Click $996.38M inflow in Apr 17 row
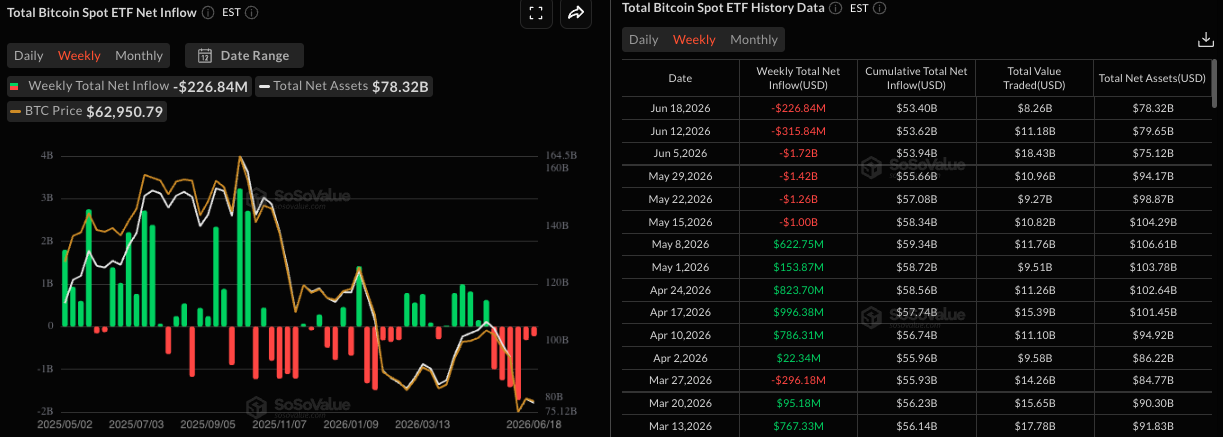The height and width of the screenshot is (437, 1223). (x=797, y=312)
